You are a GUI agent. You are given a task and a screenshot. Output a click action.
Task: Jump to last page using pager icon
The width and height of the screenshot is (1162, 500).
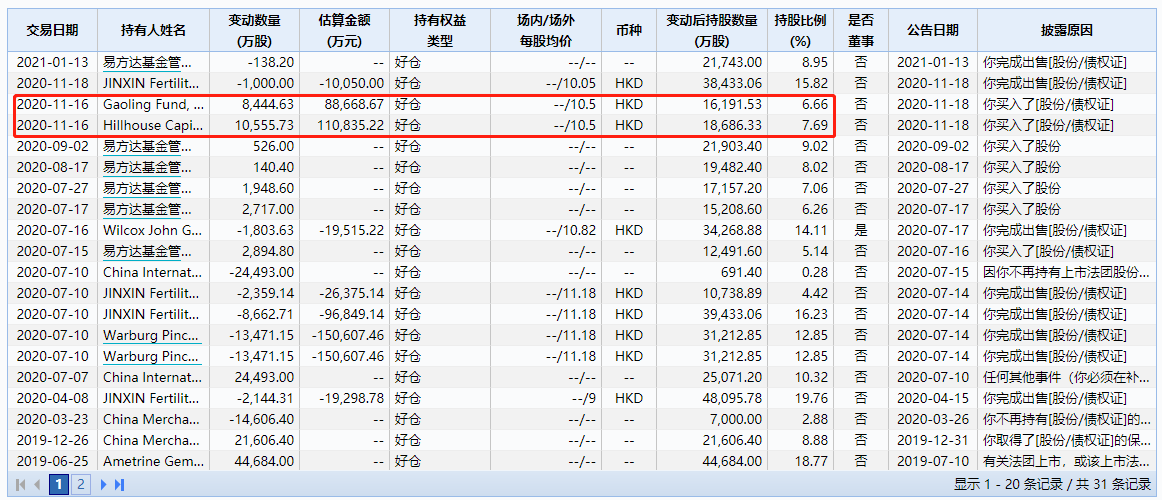pyautogui.click(x=119, y=485)
